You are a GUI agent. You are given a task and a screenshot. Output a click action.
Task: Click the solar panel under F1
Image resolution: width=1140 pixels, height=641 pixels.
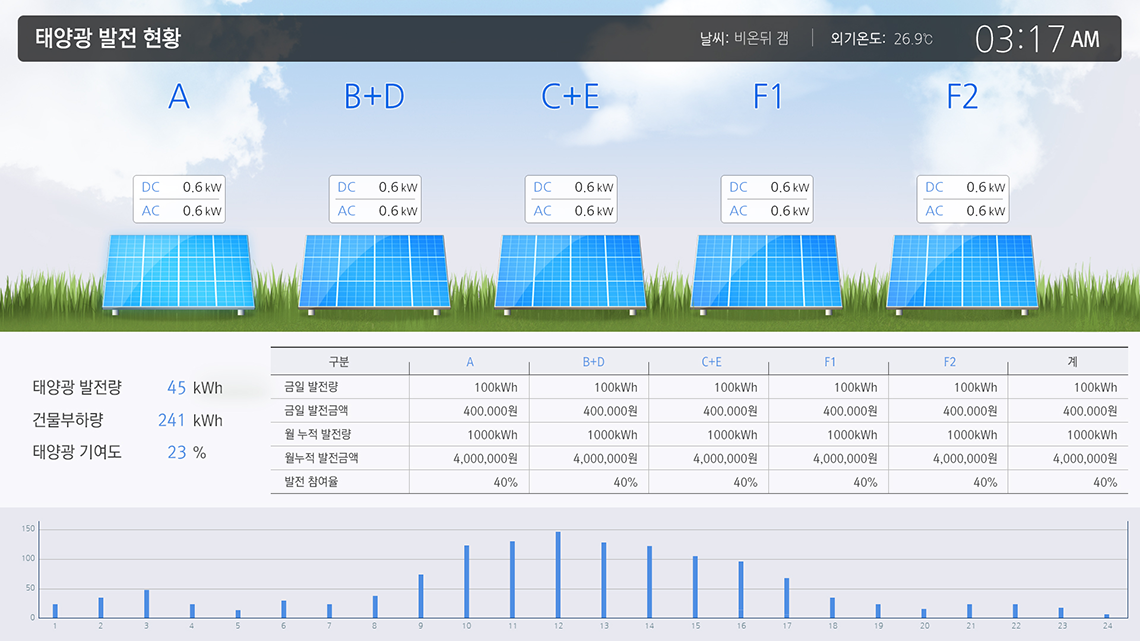(x=766, y=273)
